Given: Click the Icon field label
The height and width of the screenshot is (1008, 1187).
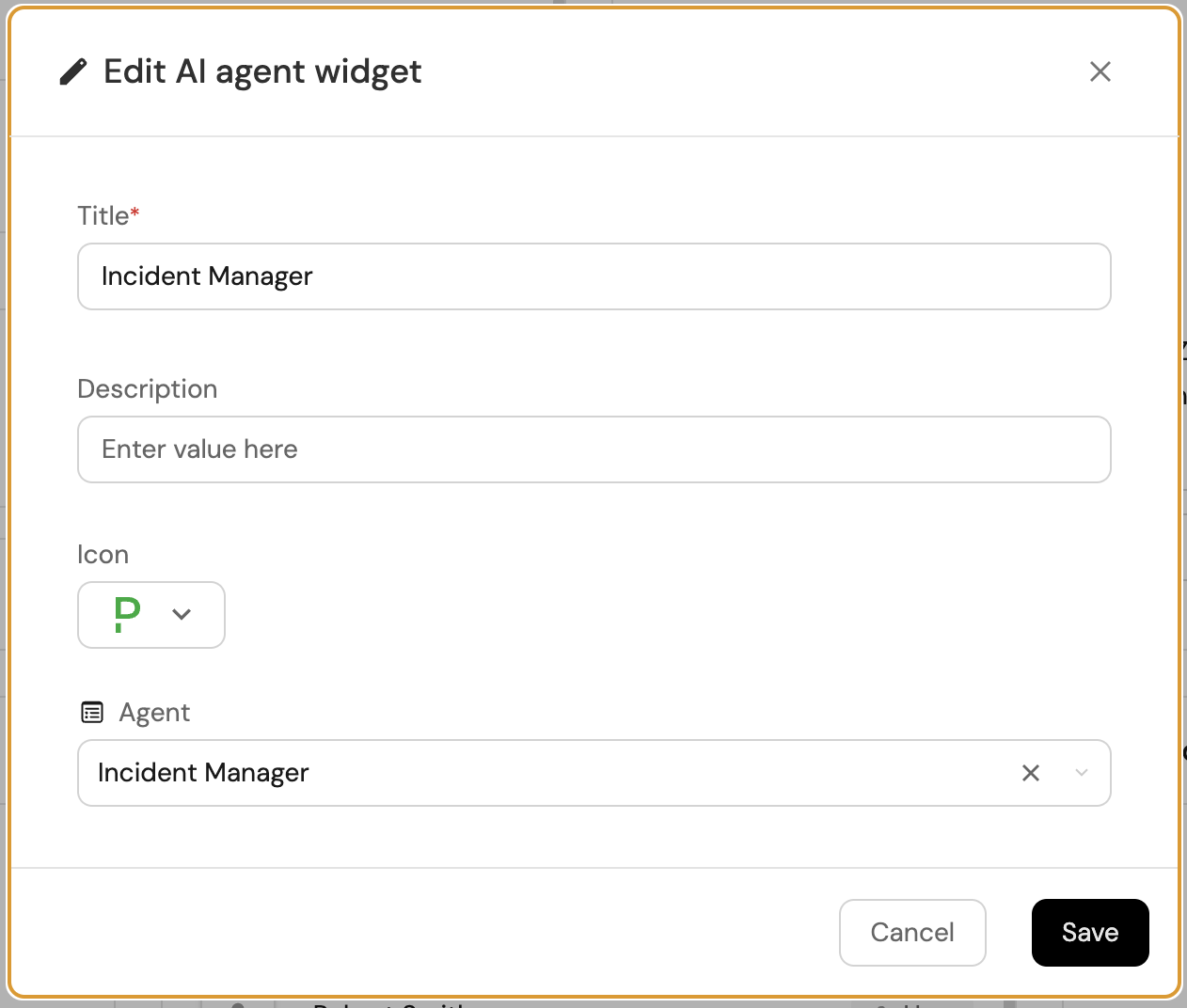Looking at the screenshot, I should pyautogui.click(x=103, y=555).
